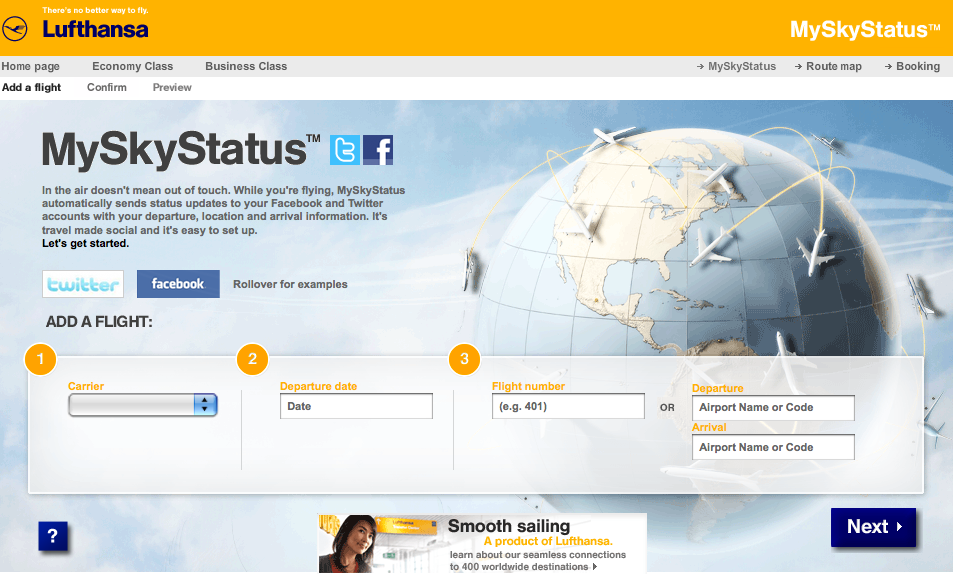The width and height of the screenshot is (953, 574).
Task: Click the 'Let's get started.' text
Action: tap(86, 243)
